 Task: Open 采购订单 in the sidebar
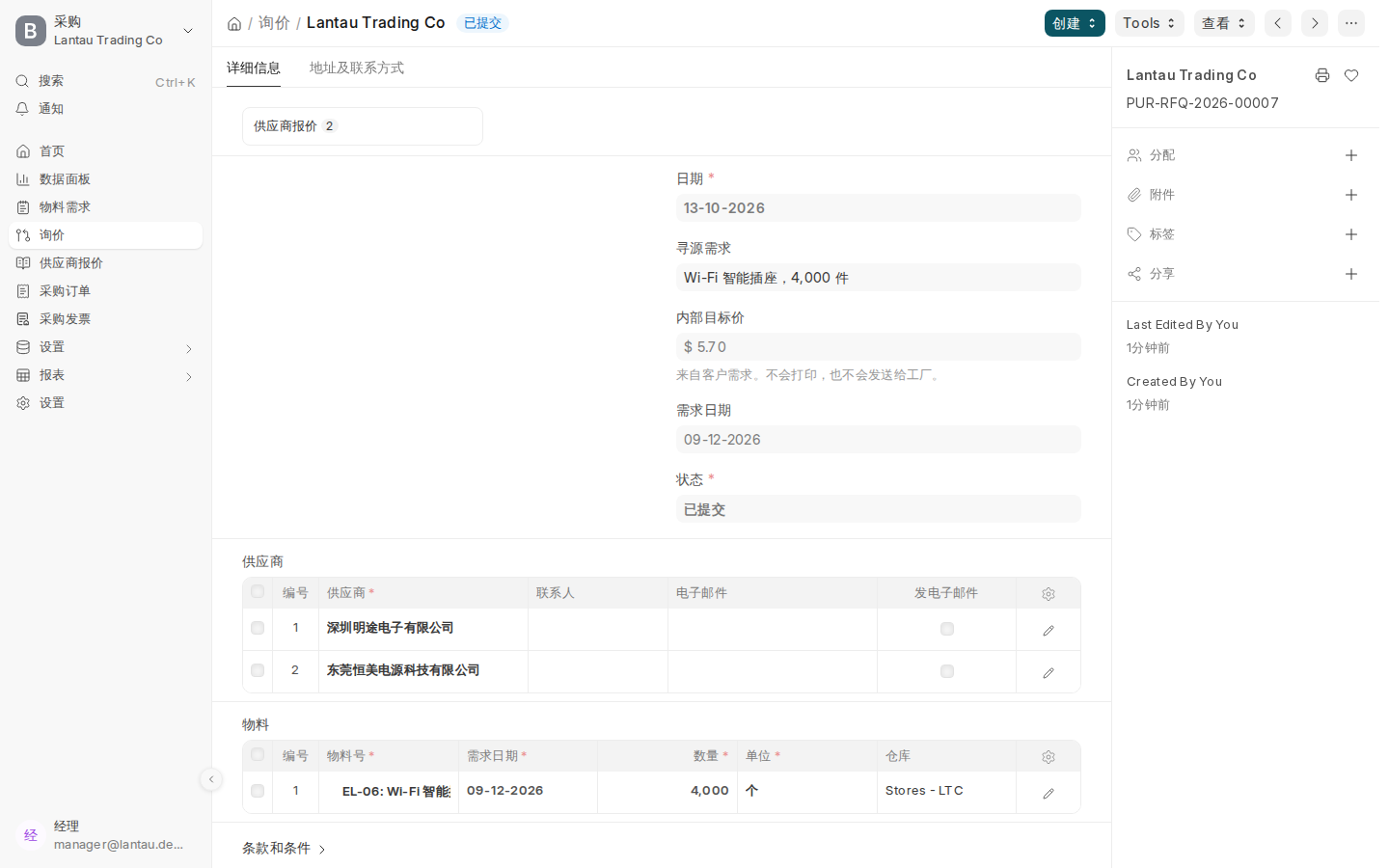click(x=105, y=291)
